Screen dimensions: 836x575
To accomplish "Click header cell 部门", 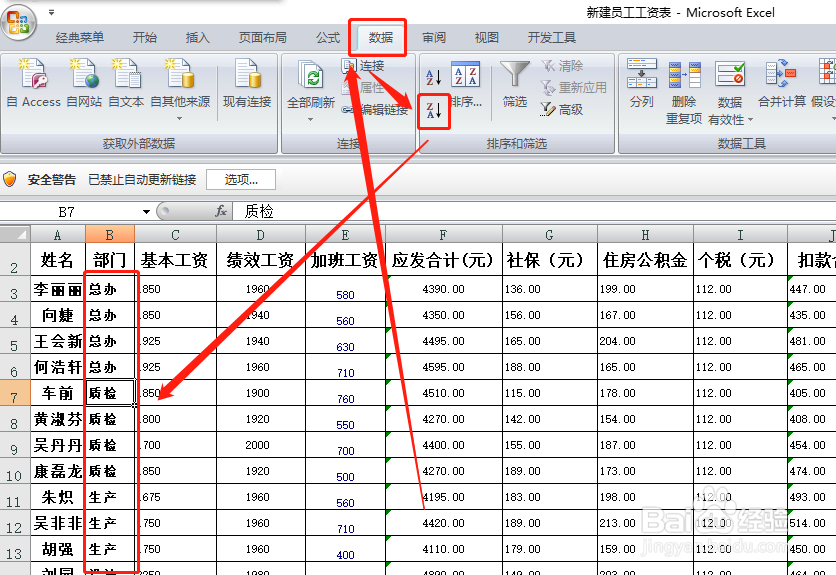I will pos(110,260).
